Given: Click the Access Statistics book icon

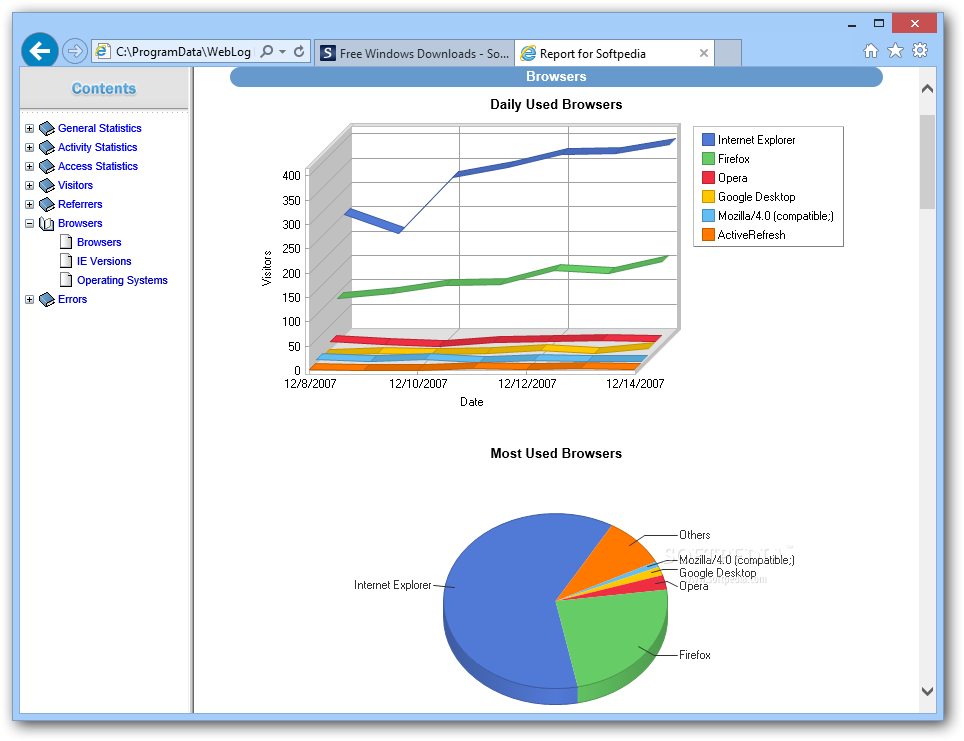Looking at the screenshot, I should tap(47, 167).
